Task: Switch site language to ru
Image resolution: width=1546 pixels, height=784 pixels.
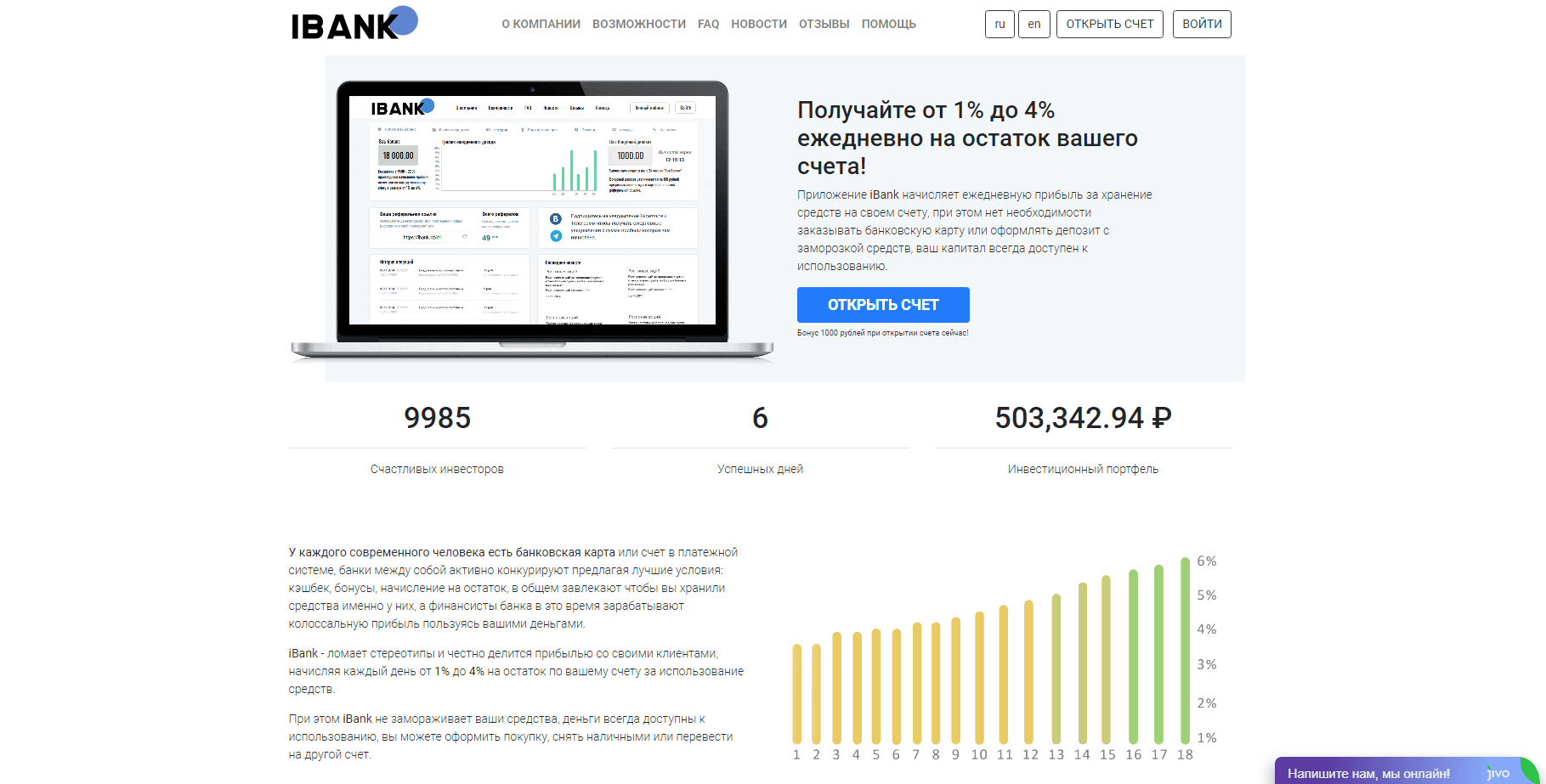Action: coord(1000,24)
